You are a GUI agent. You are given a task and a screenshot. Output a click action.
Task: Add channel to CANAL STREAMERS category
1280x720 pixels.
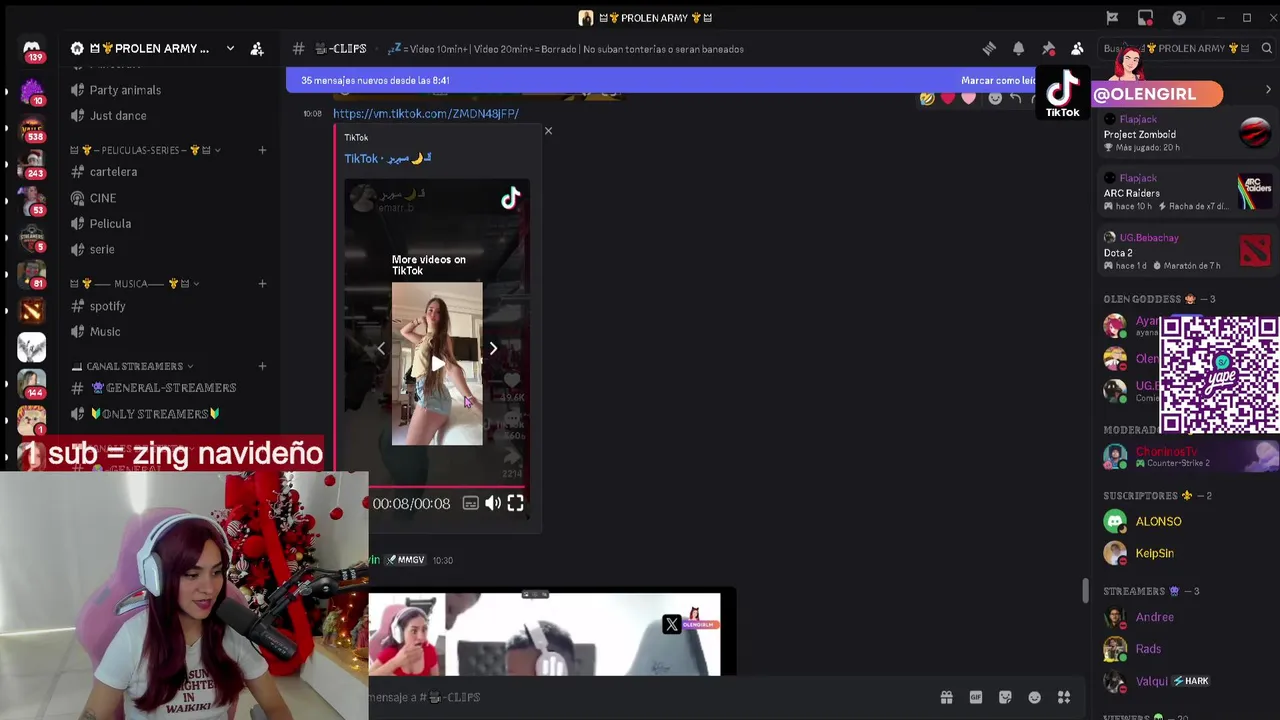point(262,366)
